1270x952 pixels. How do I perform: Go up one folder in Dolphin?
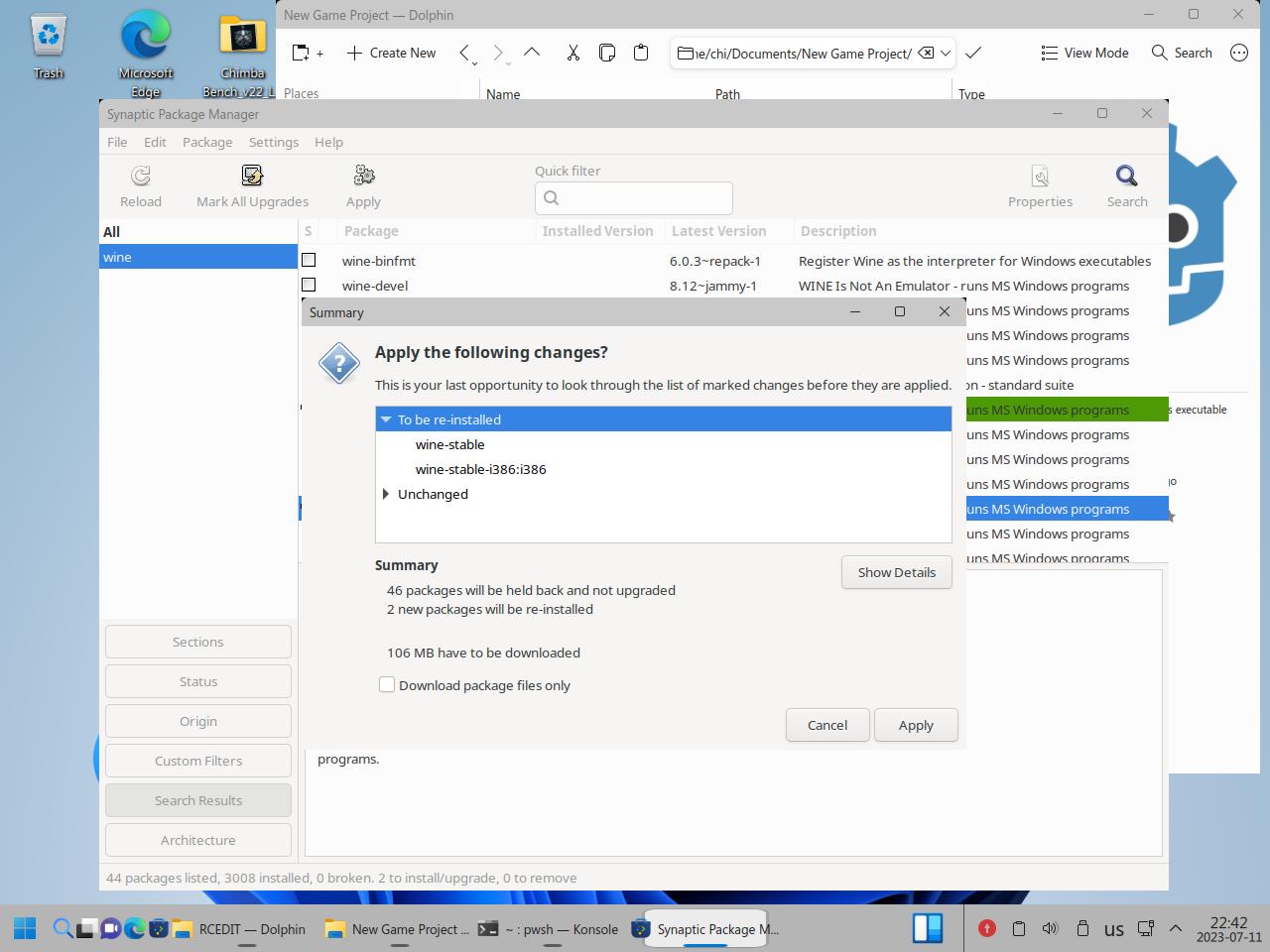click(x=532, y=53)
